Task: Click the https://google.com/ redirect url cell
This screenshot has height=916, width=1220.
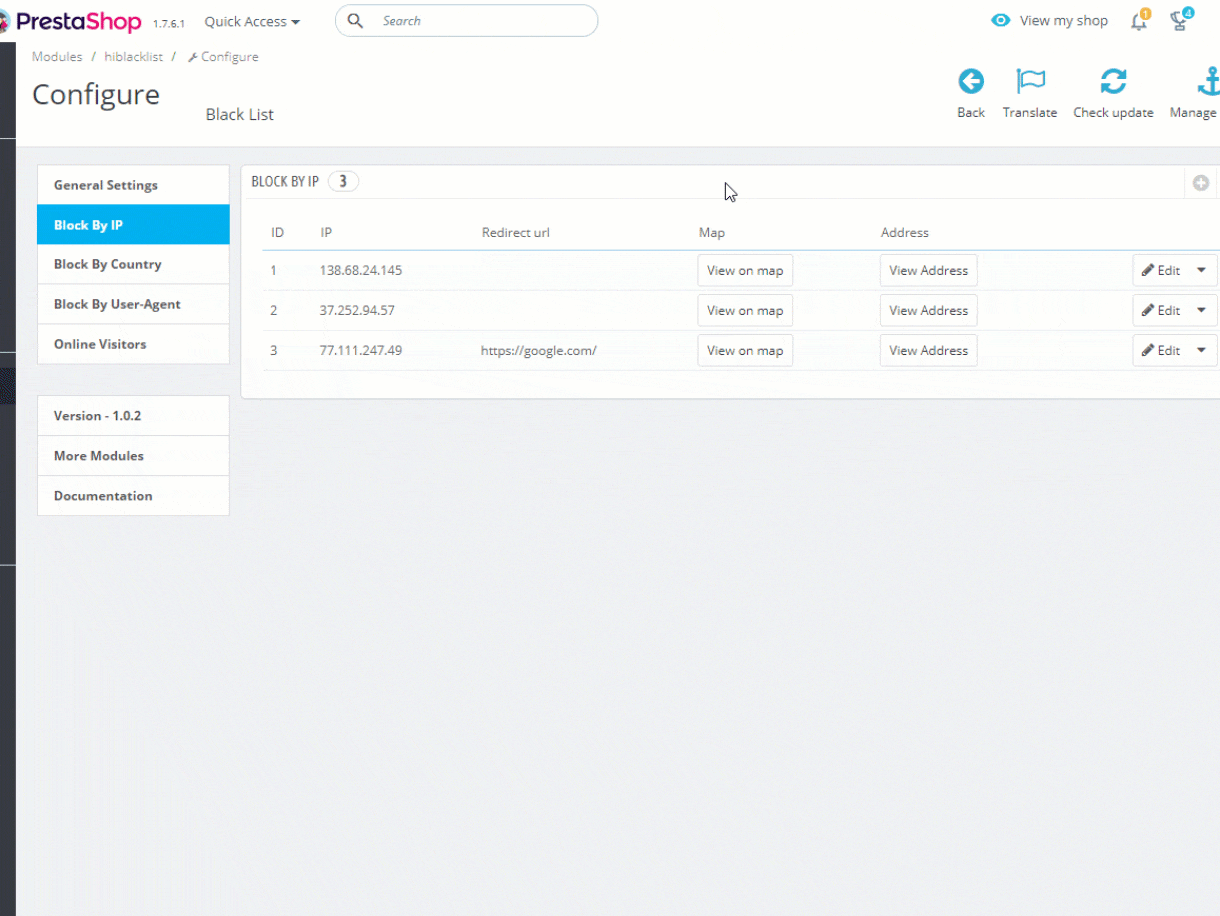Action: [539, 351]
